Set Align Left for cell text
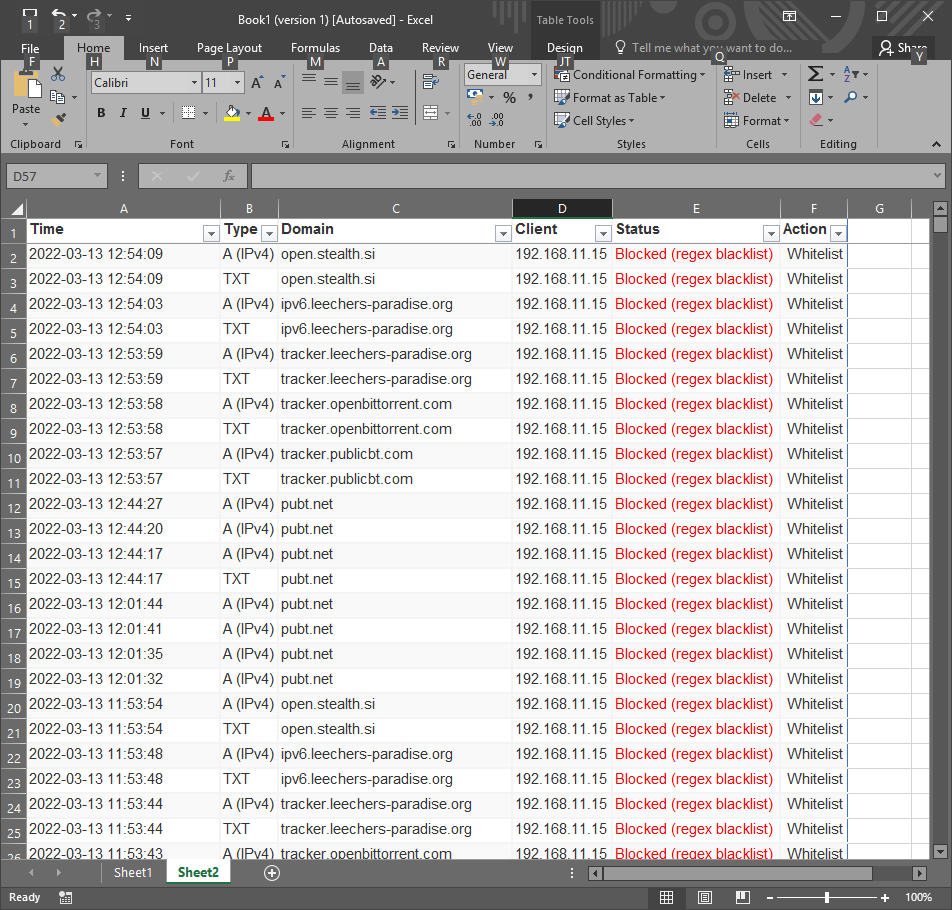This screenshot has height=910, width=952. tap(308, 113)
